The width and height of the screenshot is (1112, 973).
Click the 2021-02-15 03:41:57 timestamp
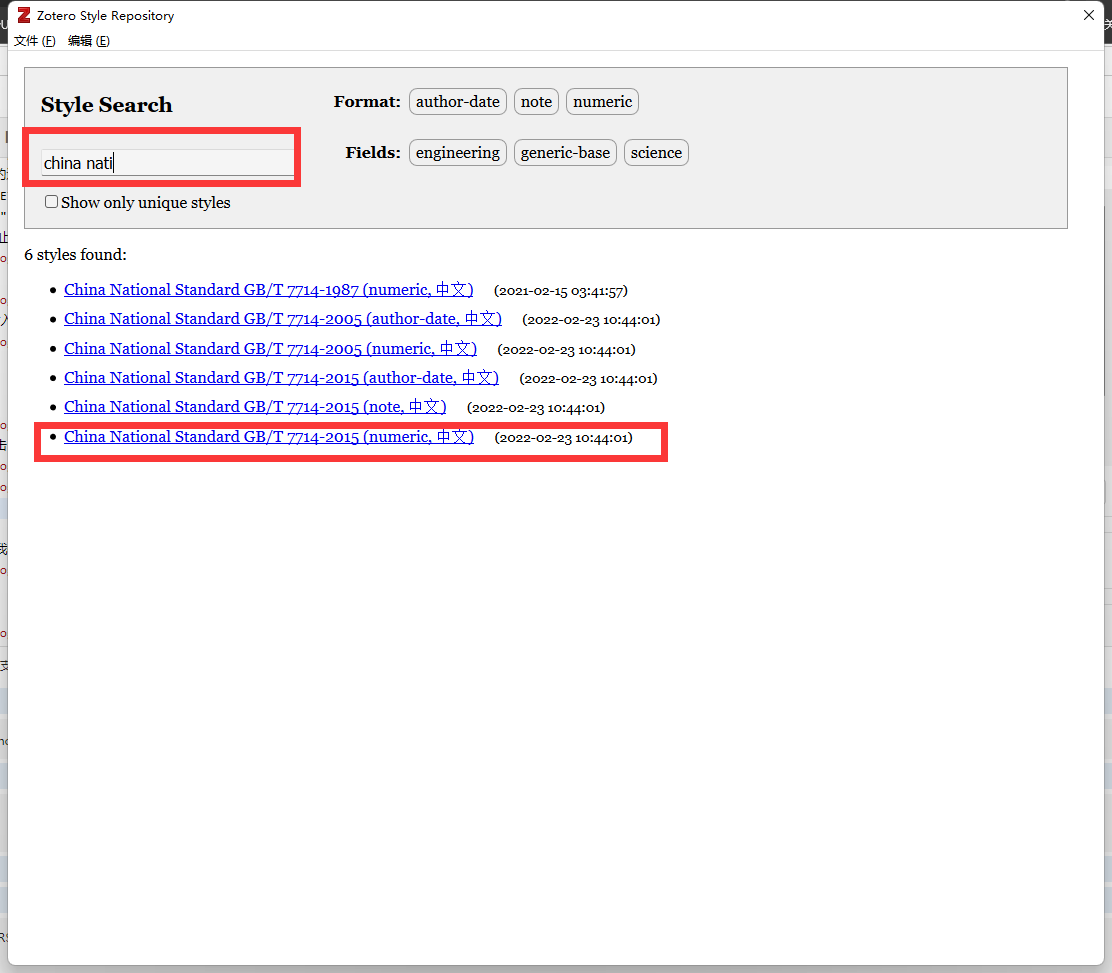point(560,291)
